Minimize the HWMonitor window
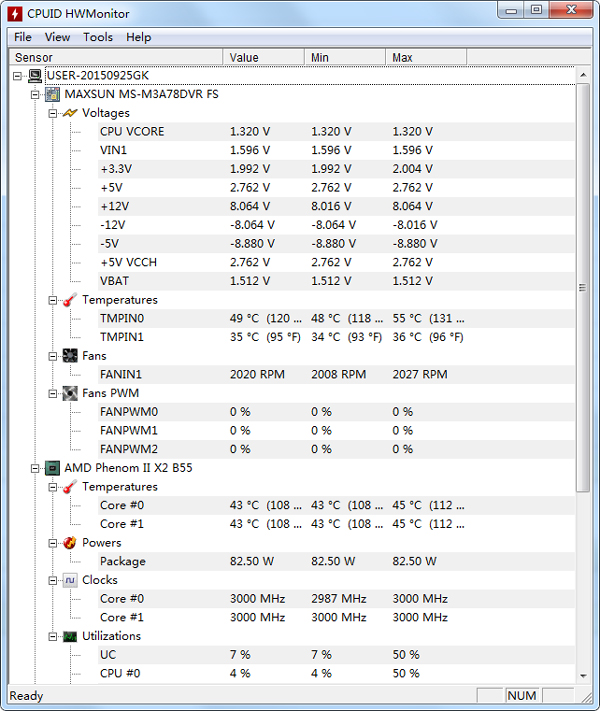Viewport: 600px width, 711px height. pos(511,10)
